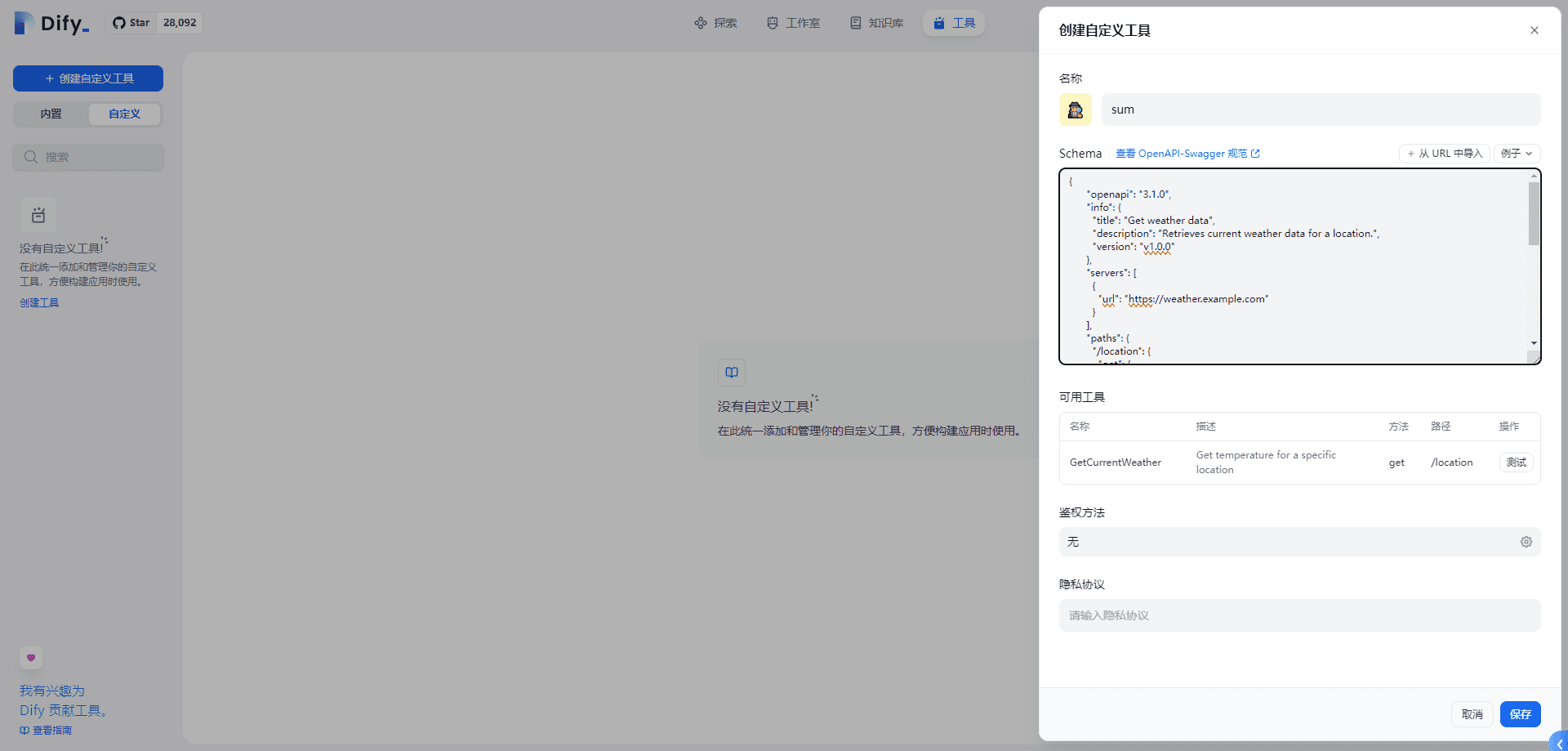Click the purple heart icon
Image resolution: width=1568 pixels, height=751 pixels.
31,658
